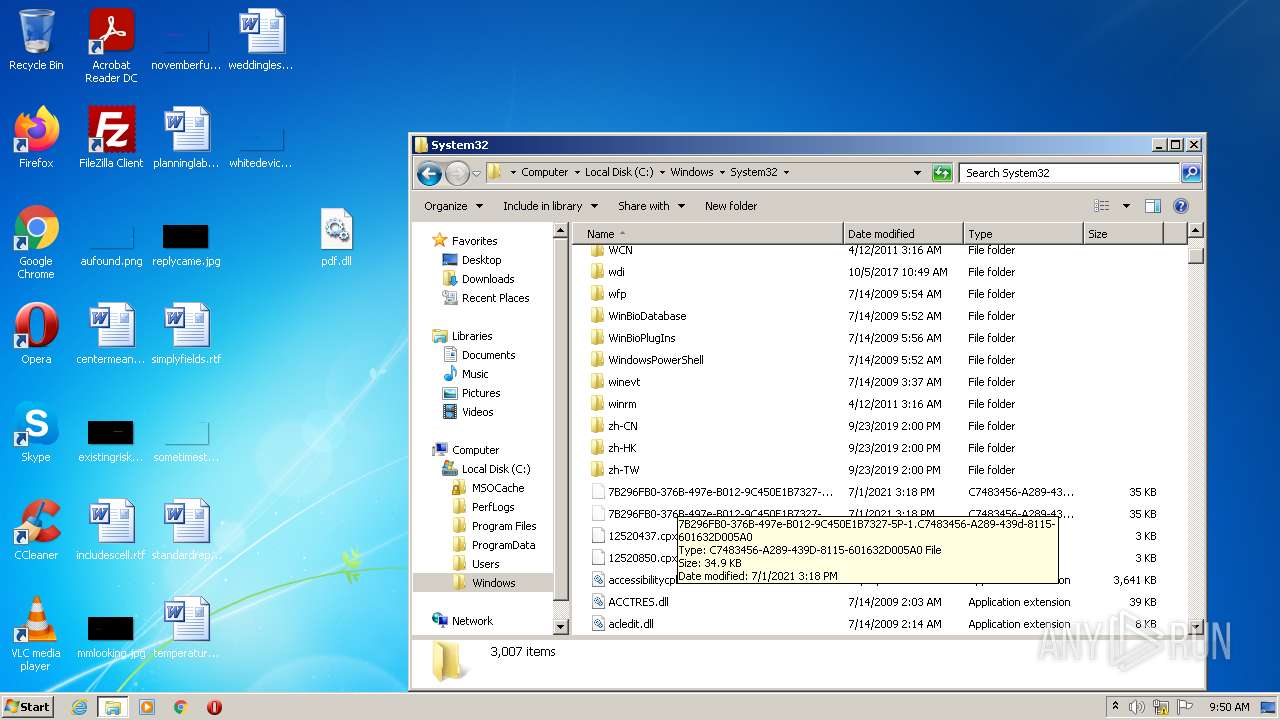Open views options dropdown arrow

[1126, 206]
